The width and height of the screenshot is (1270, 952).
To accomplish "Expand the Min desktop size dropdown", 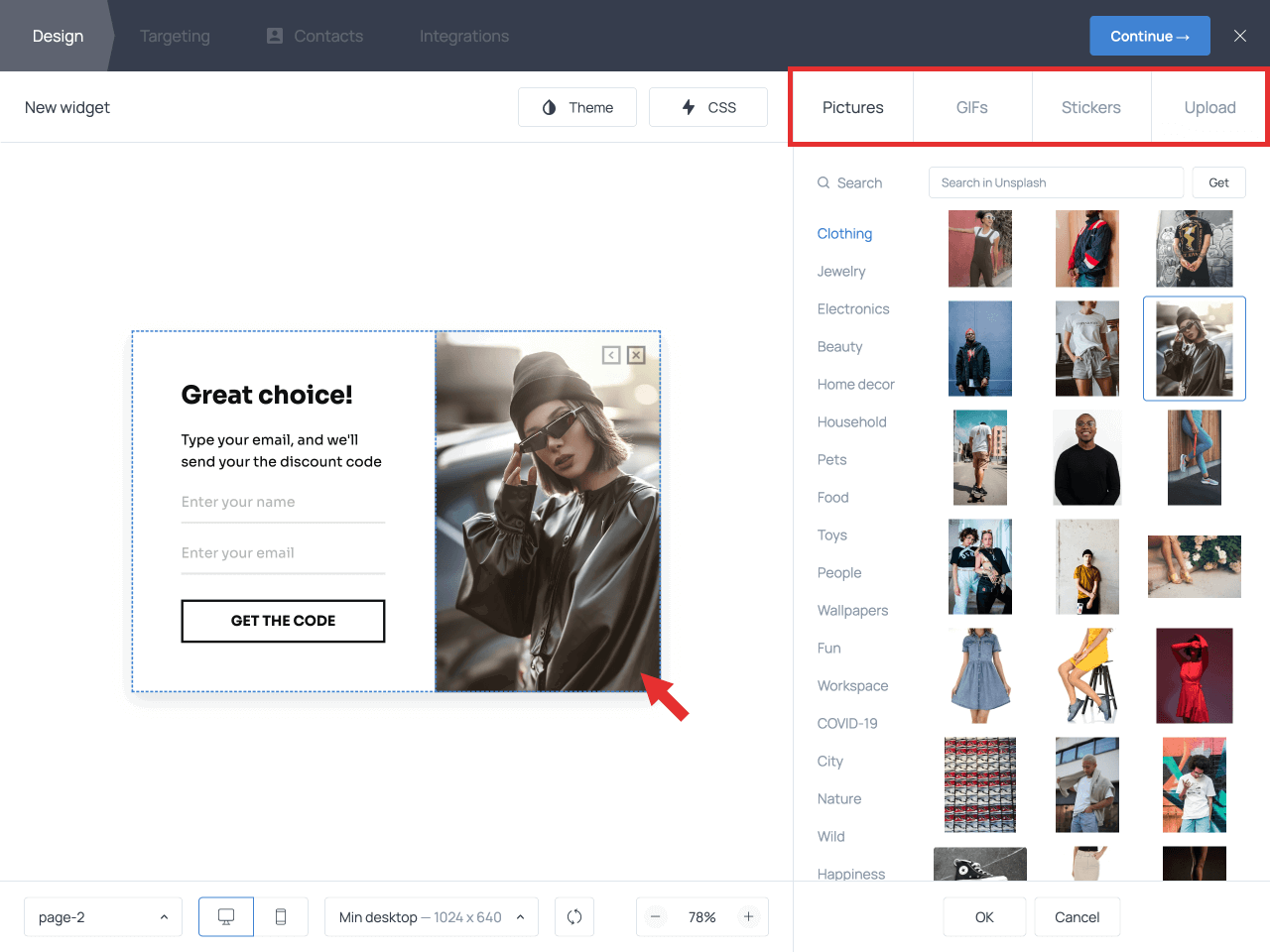I will [432, 917].
